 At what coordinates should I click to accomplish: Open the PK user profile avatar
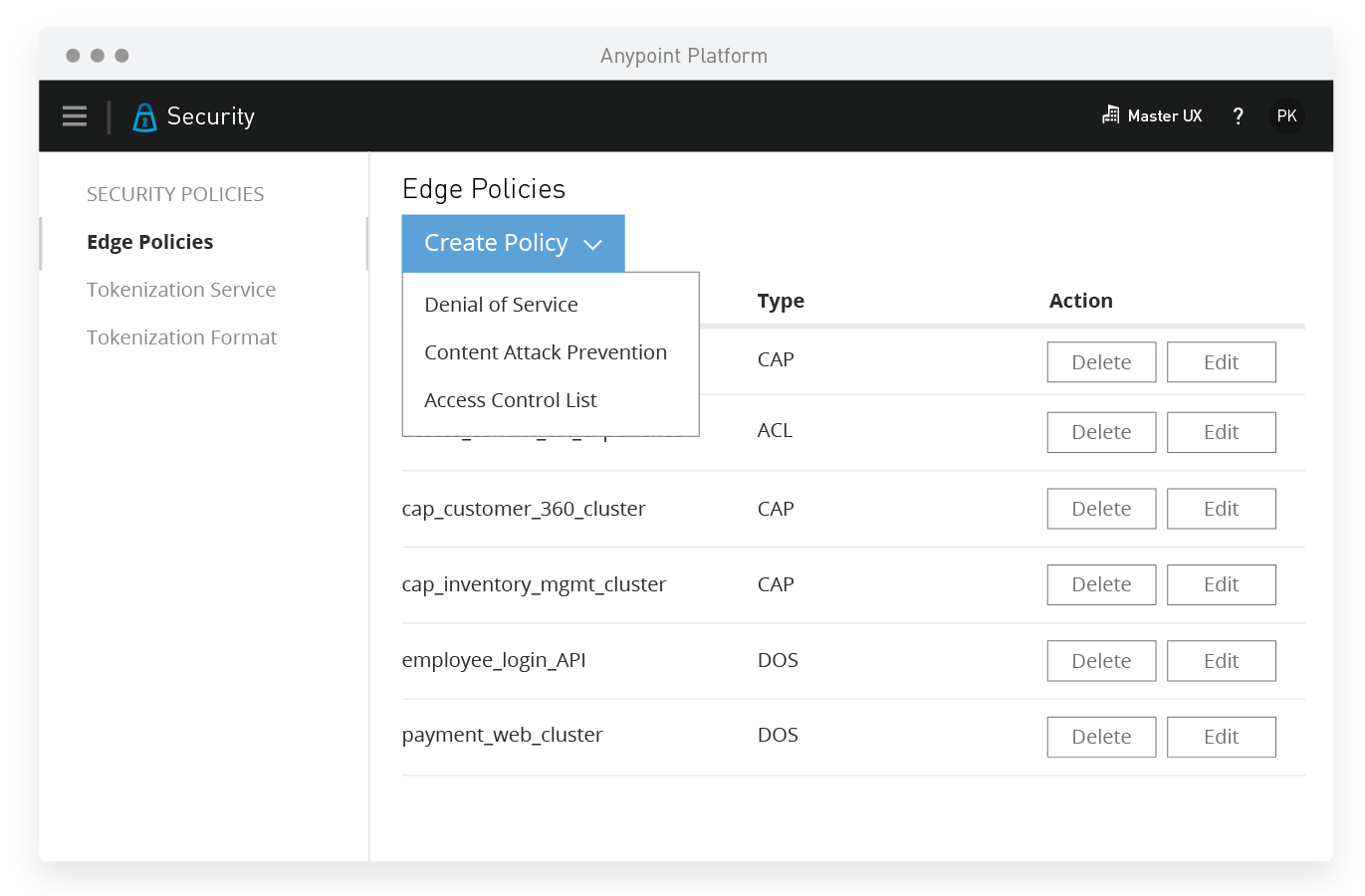pyautogui.click(x=1286, y=115)
